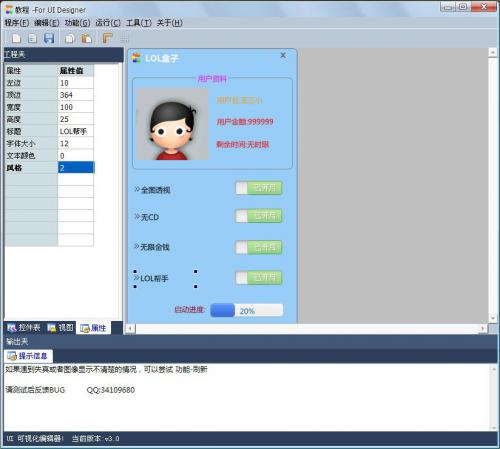Toggle the 全图透视 switch
Screen dimensions: 500x449
pyautogui.click(x=259, y=188)
